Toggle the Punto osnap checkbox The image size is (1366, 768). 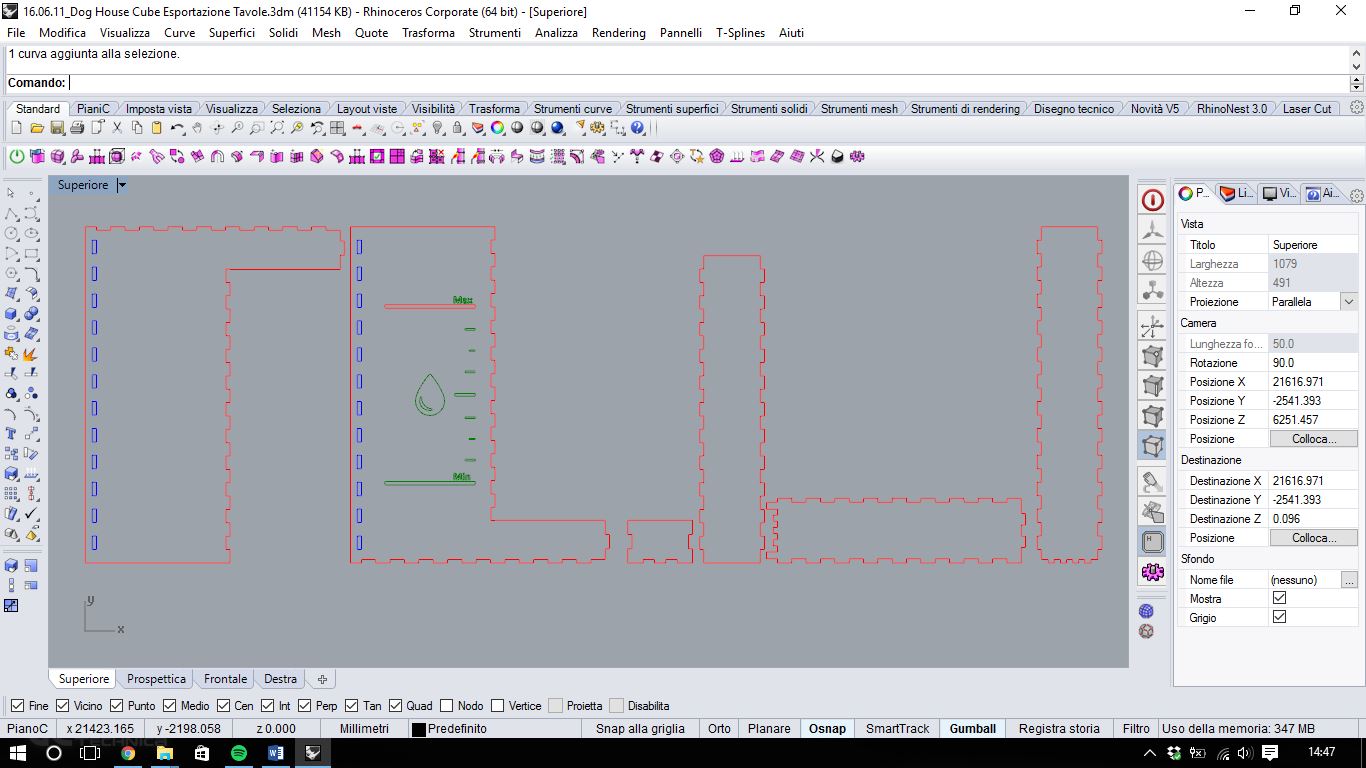click(x=117, y=706)
